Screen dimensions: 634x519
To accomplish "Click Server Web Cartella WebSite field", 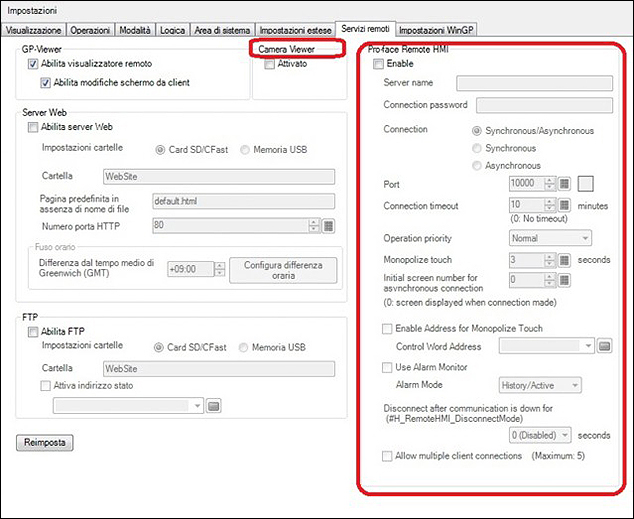I will click(219, 177).
